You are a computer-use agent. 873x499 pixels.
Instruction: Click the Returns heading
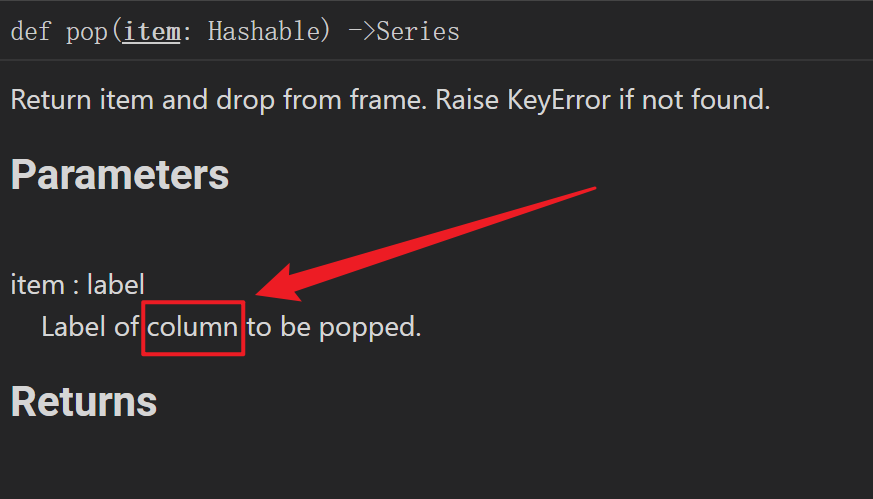pyautogui.click(x=84, y=401)
